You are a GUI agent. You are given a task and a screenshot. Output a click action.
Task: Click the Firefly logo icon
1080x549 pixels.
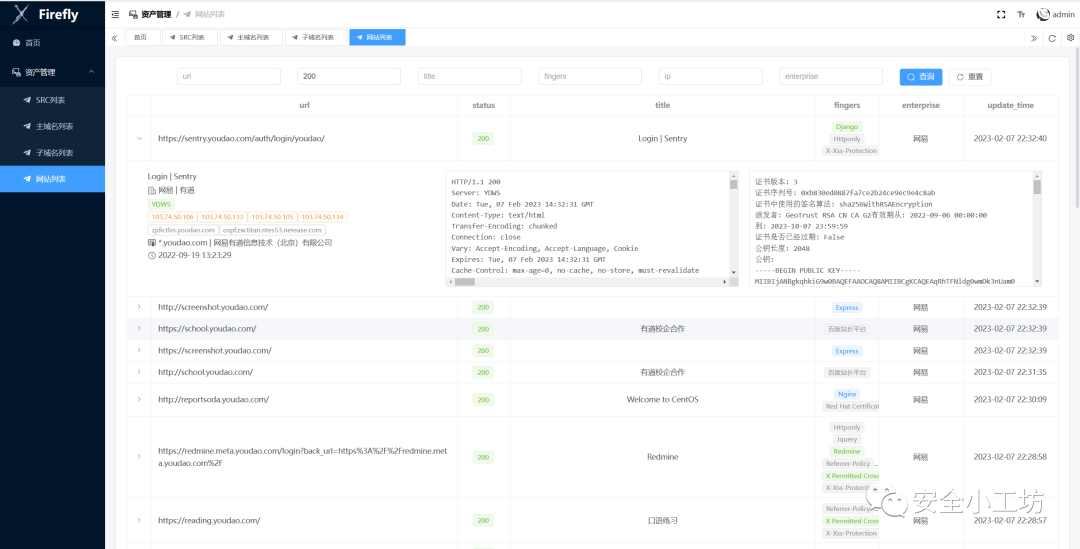coord(21,13)
